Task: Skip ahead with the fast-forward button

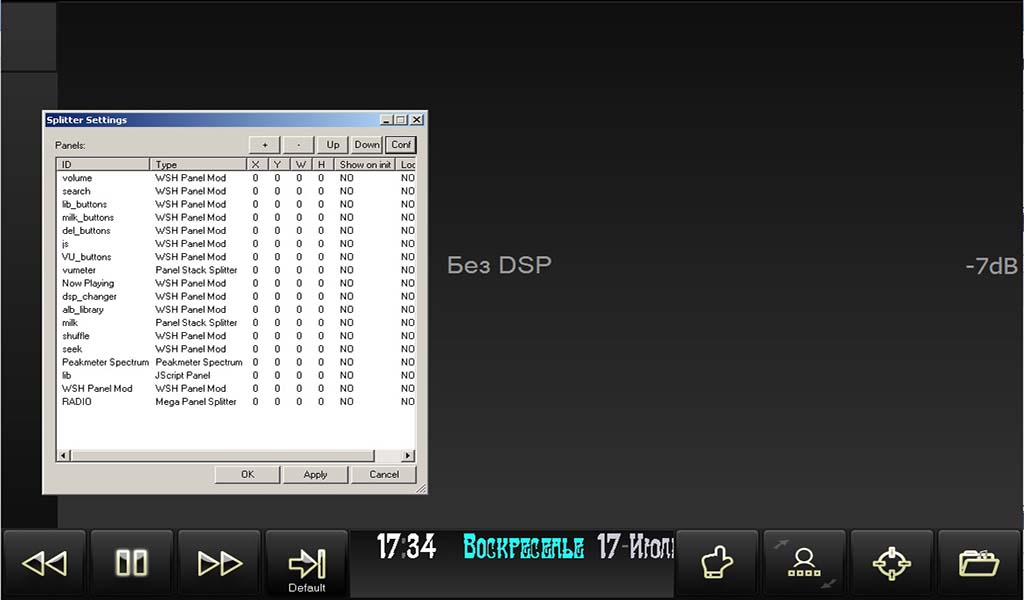Action: coord(219,563)
